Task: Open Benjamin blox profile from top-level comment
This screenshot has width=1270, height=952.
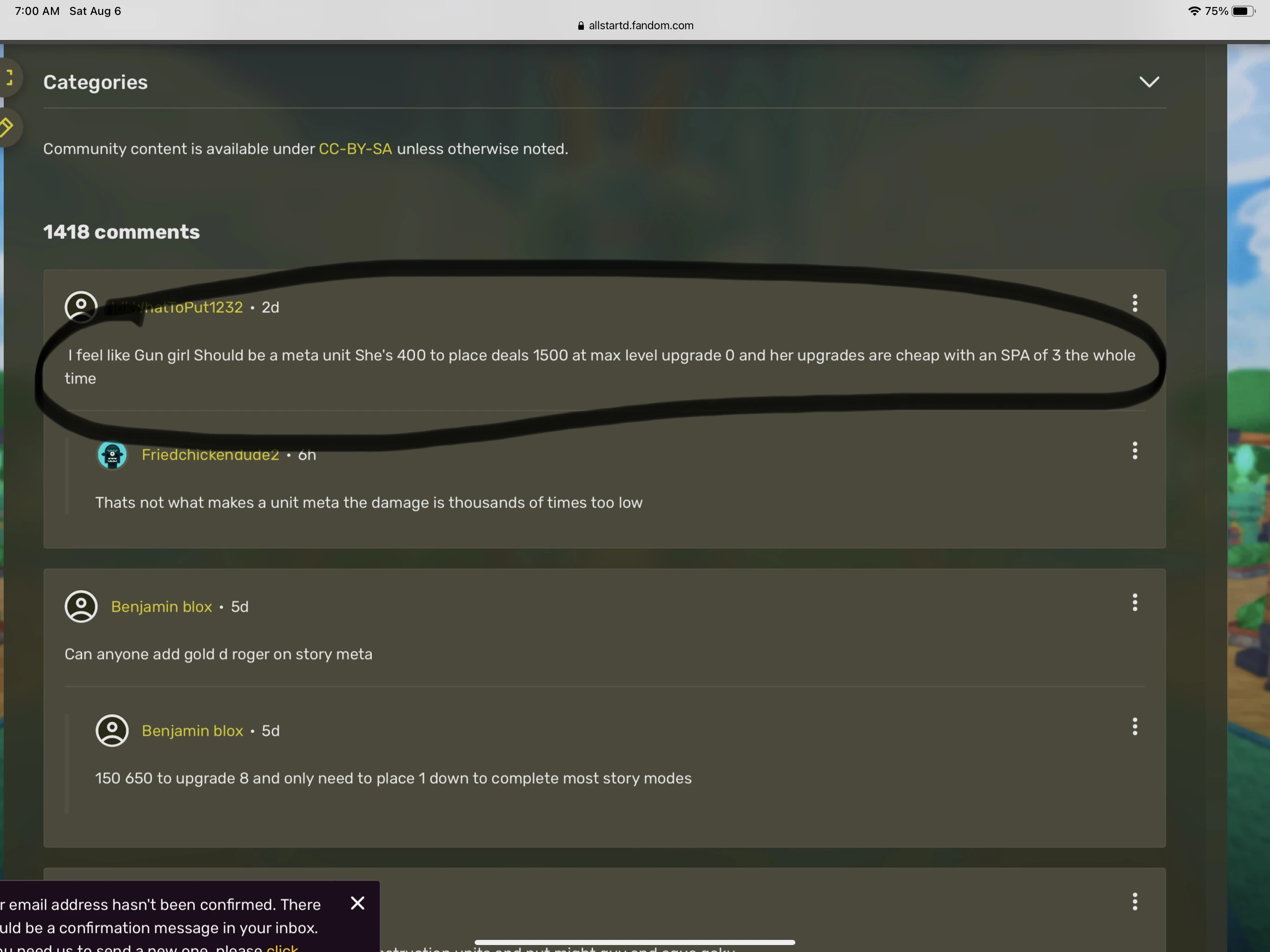Action: pyautogui.click(x=161, y=606)
